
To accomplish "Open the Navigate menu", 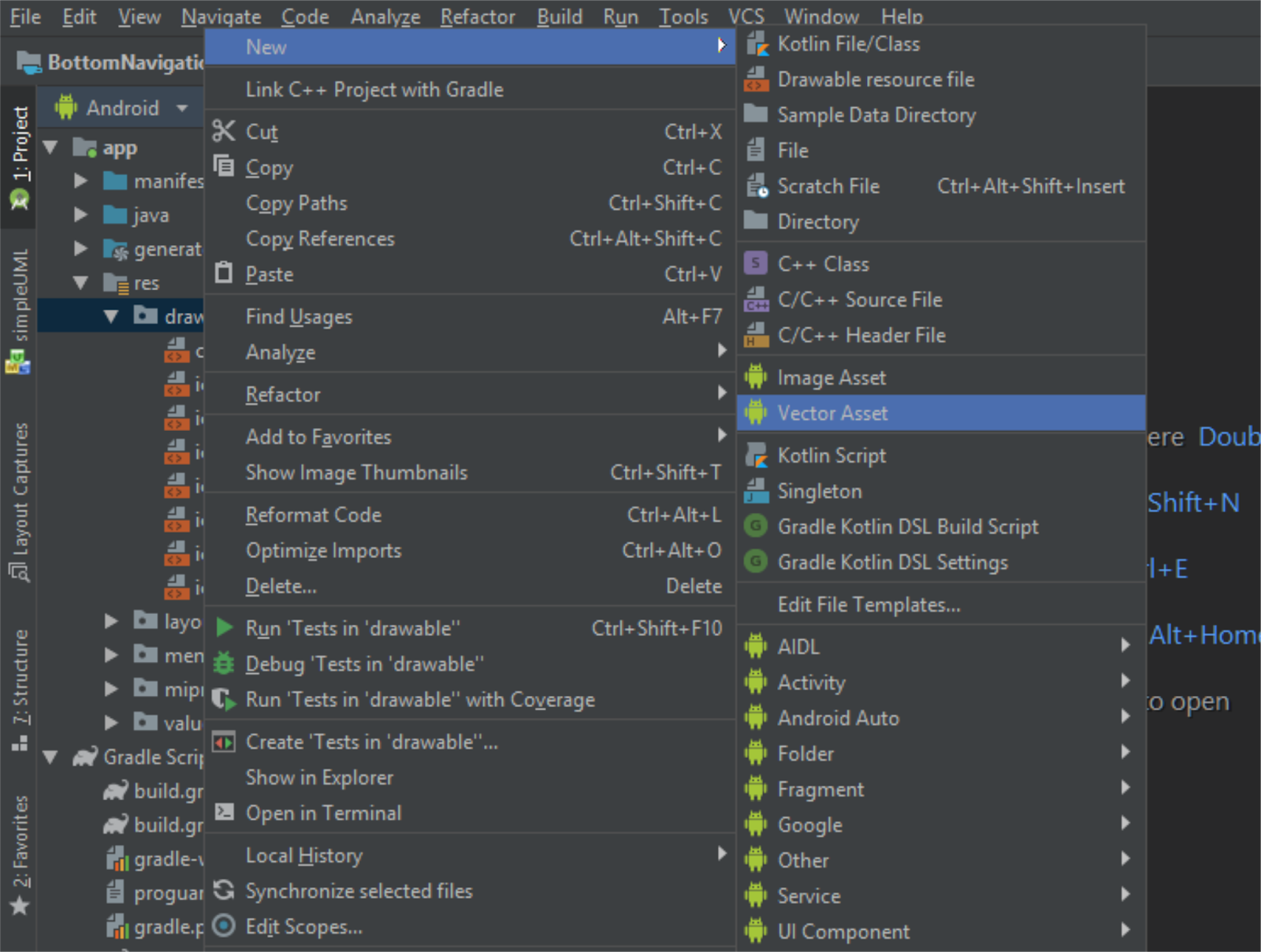I will (x=221, y=17).
